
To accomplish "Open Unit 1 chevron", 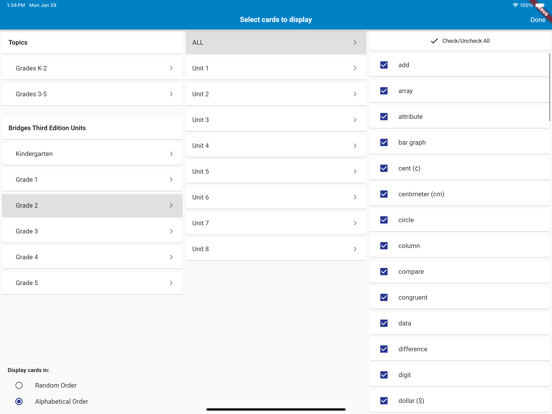I will click(355, 68).
